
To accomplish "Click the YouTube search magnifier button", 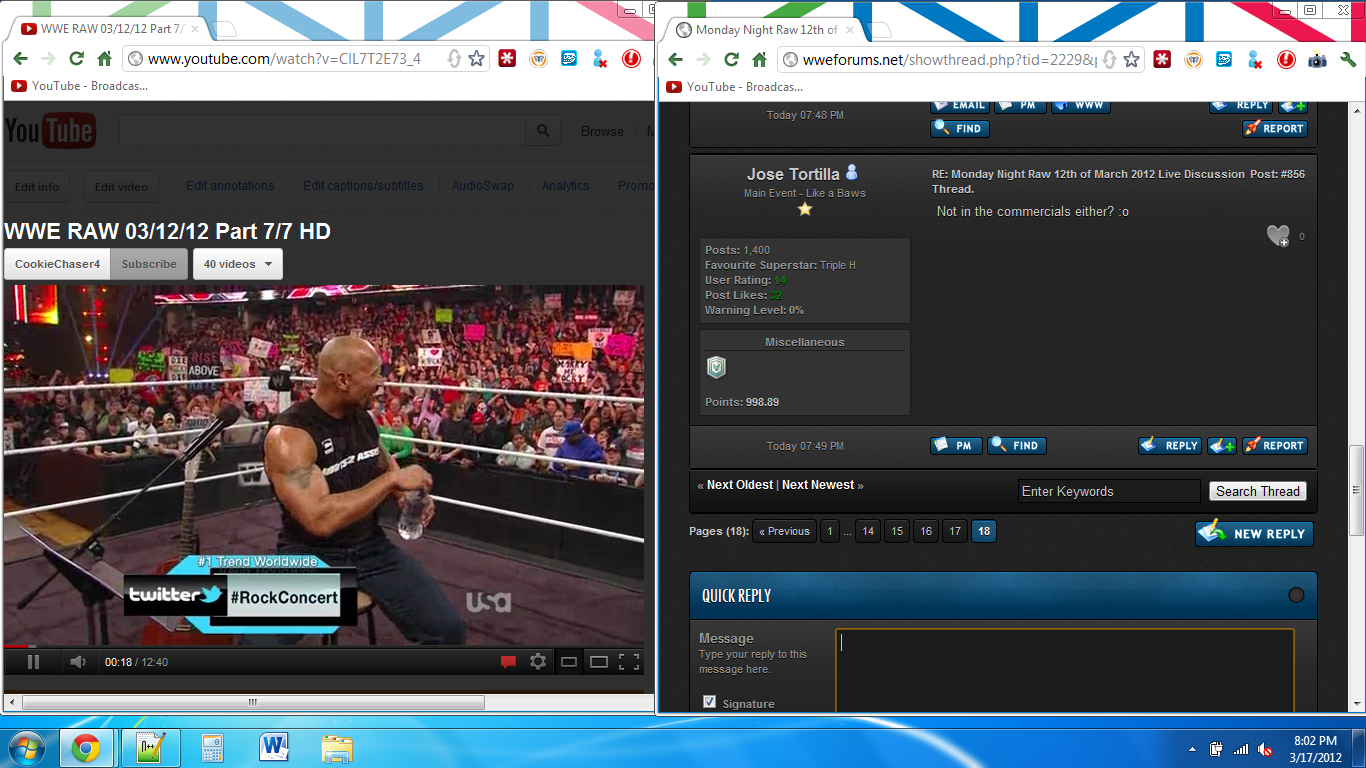I will click(543, 131).
